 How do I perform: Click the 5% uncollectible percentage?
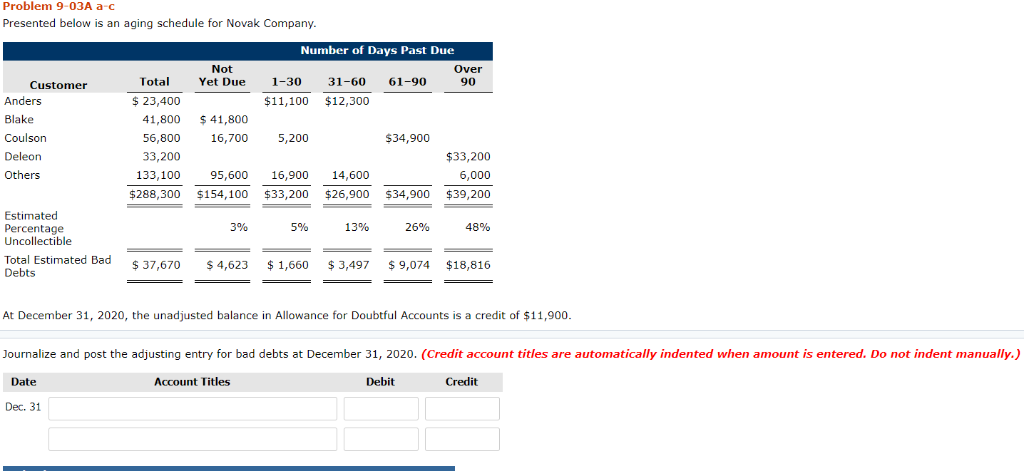click(300, 227)
